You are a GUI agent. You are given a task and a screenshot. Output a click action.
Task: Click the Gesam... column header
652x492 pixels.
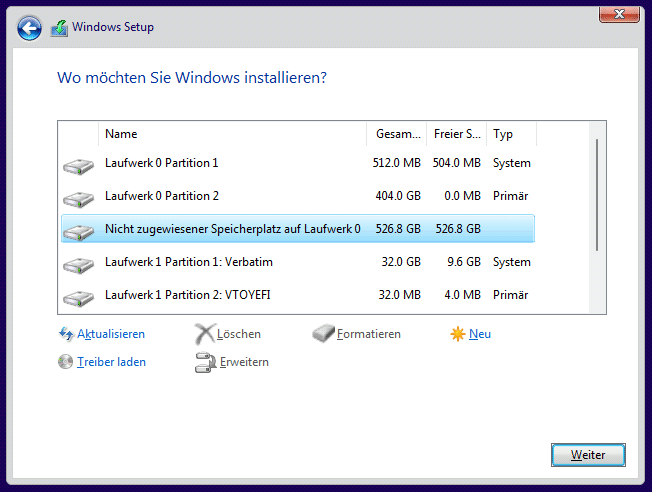pyautogui.click(x=397, y=134)
